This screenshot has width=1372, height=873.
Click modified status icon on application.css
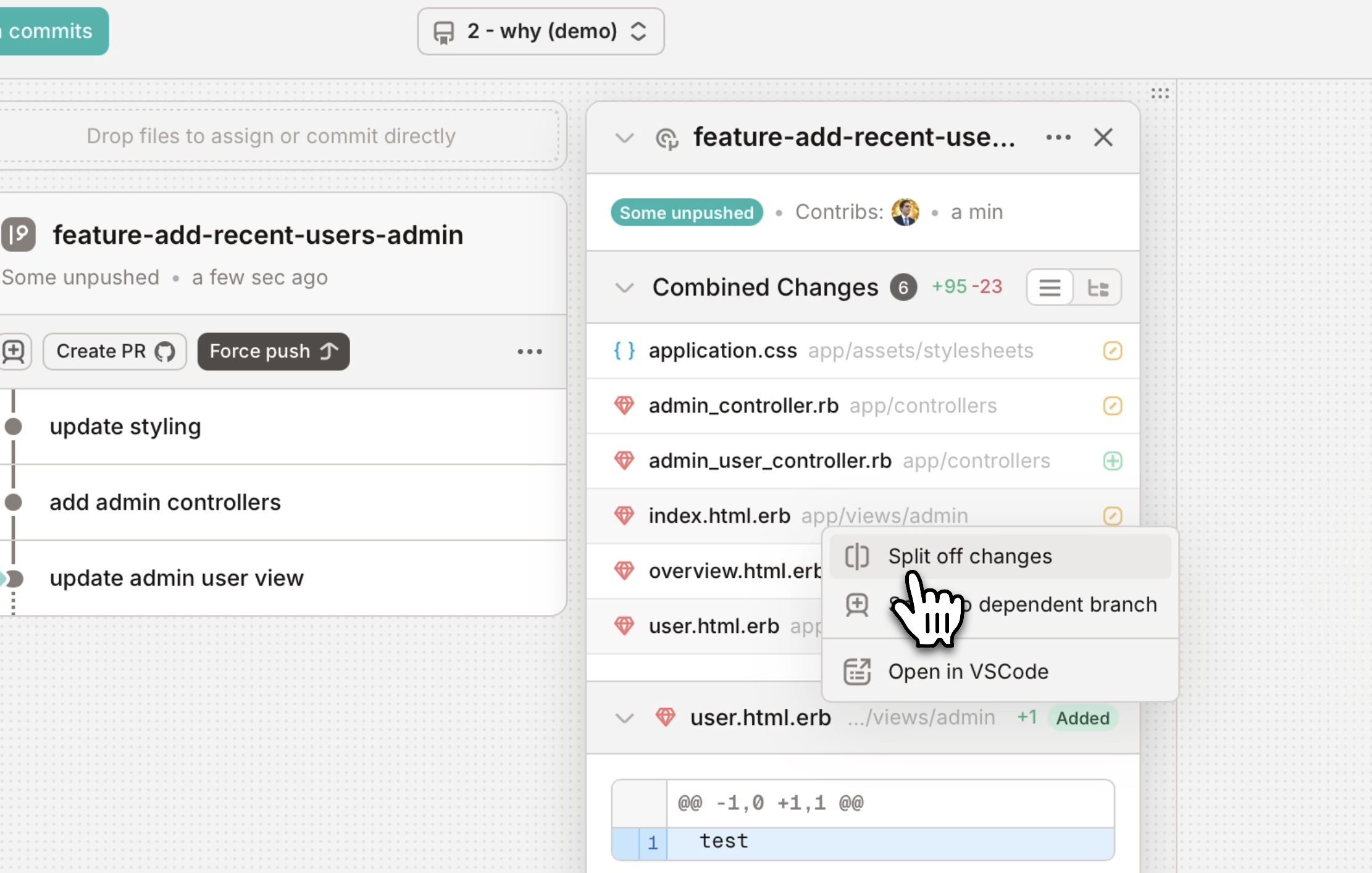pos(1112,351)
